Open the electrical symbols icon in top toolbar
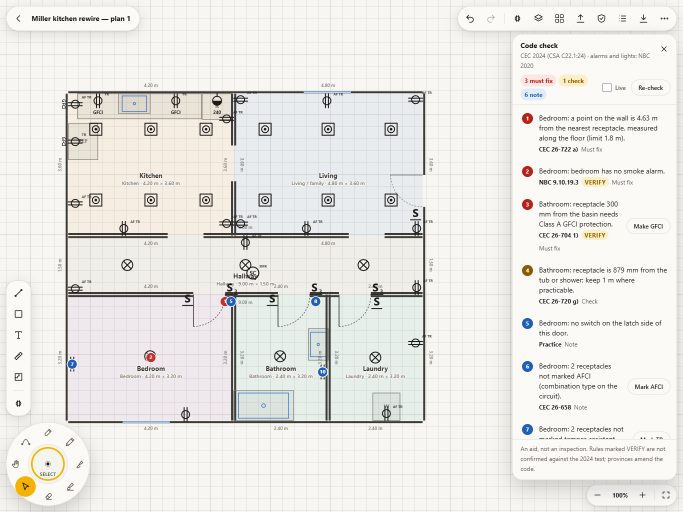The height and width of the screenshot is (512, 683). click(517, 19)
